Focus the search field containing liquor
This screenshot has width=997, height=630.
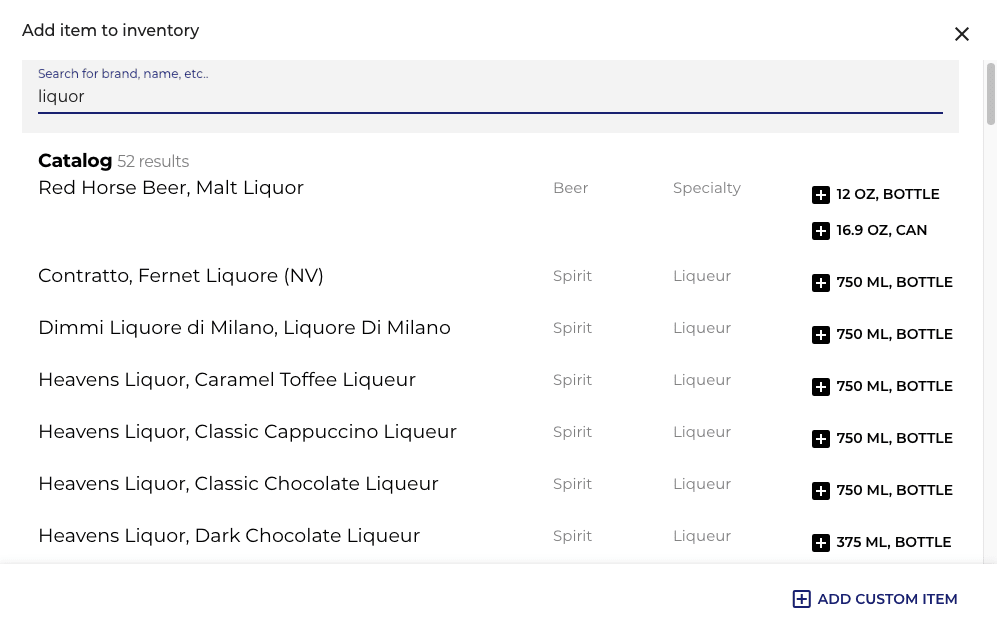pyautogui.click(x=490, y=97)
